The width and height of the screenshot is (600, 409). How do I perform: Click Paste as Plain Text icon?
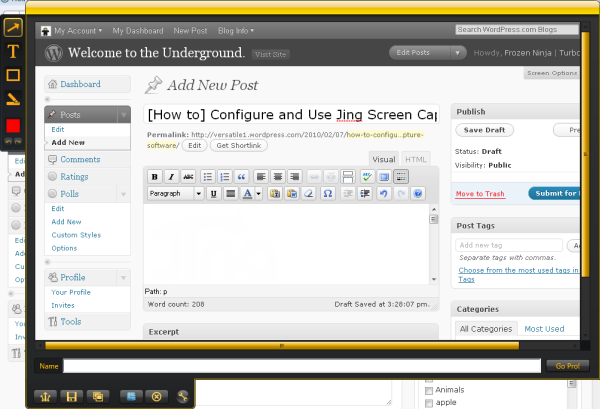275,194
